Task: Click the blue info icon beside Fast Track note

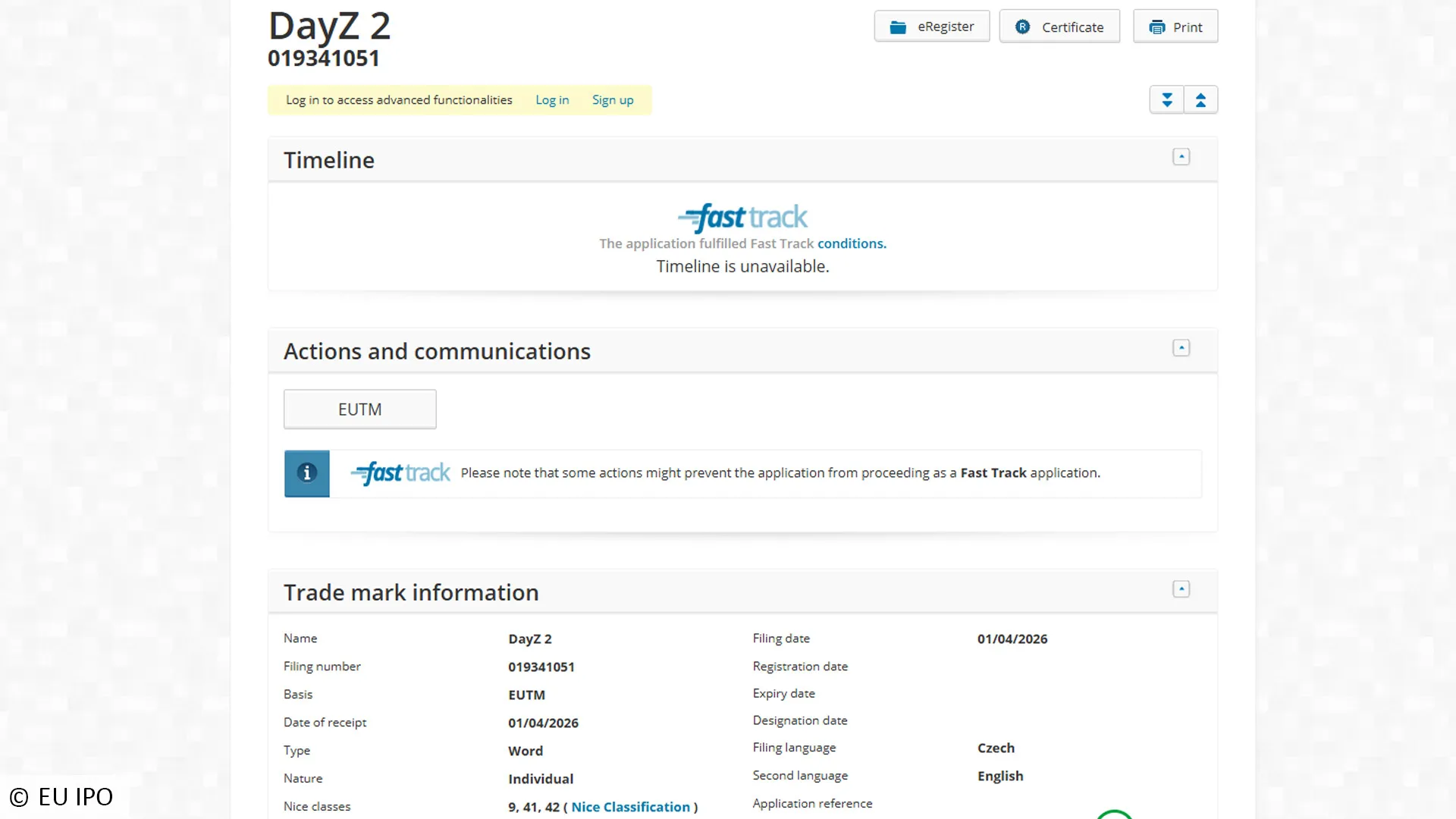Action: 307,473
